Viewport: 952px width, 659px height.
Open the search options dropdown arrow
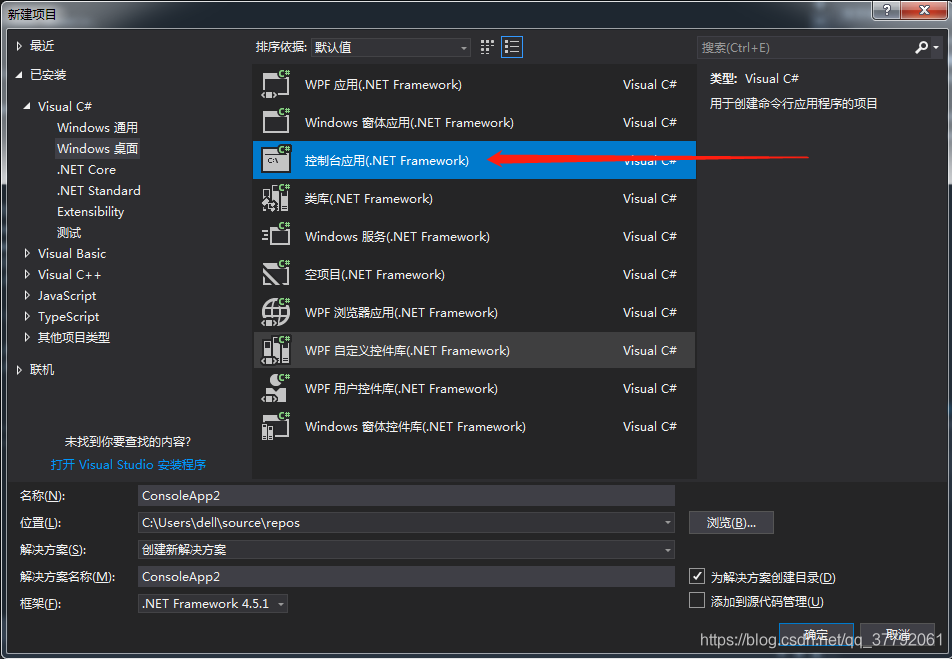pyautogui.click(x=936, y=47)
